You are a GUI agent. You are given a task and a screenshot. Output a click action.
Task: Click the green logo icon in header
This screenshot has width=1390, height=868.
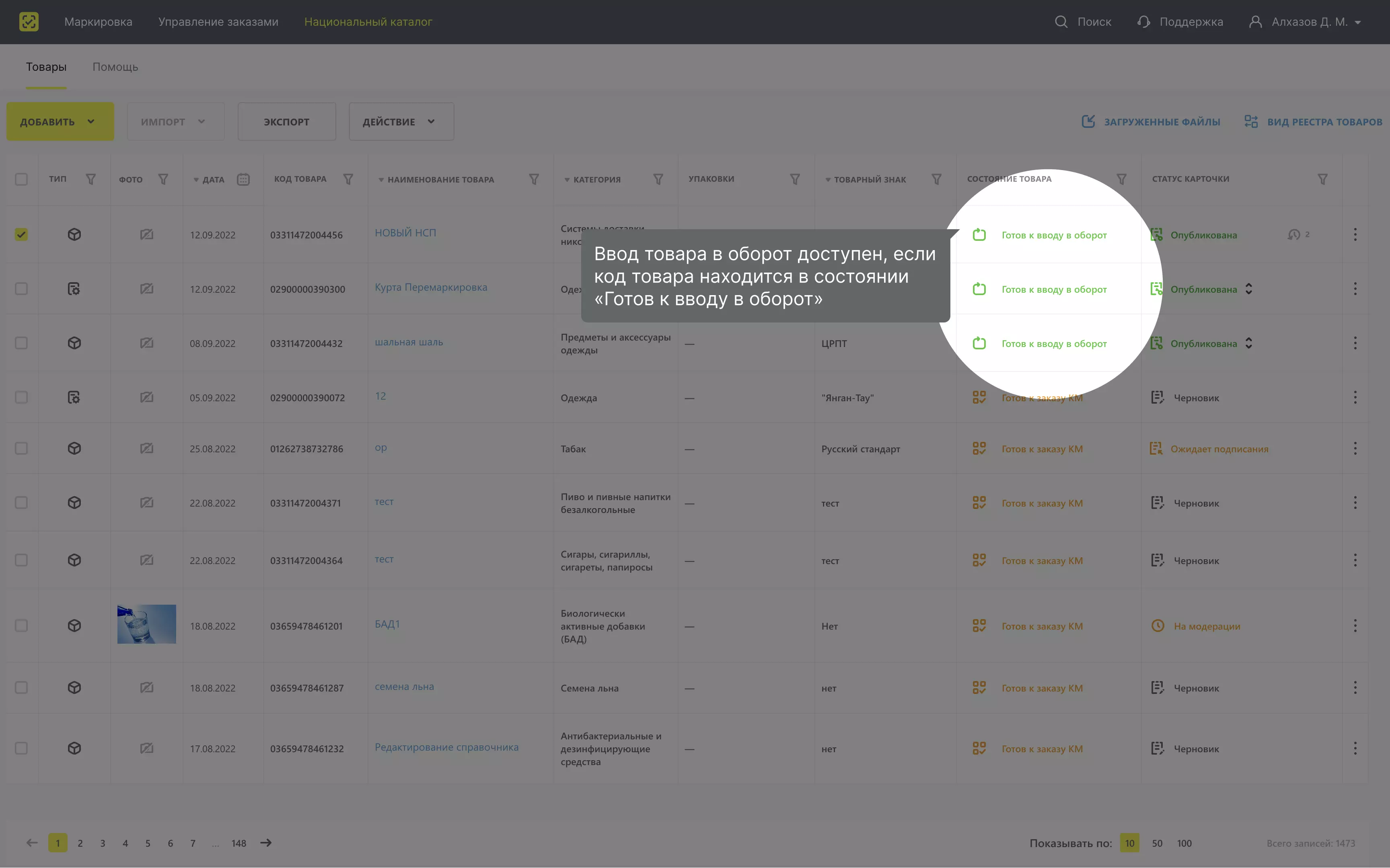[29, 22]
